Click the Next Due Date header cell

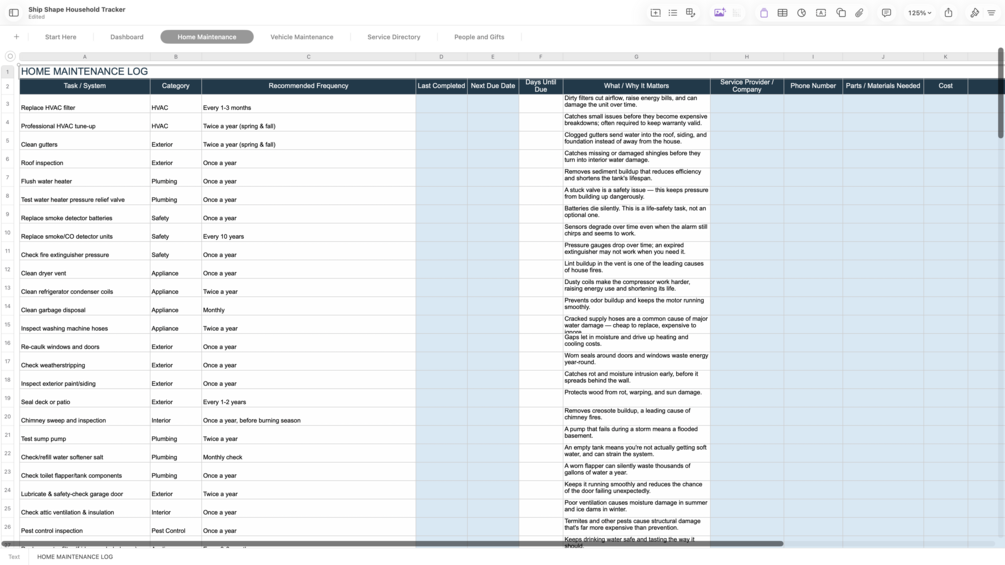[x=493, y=86]
